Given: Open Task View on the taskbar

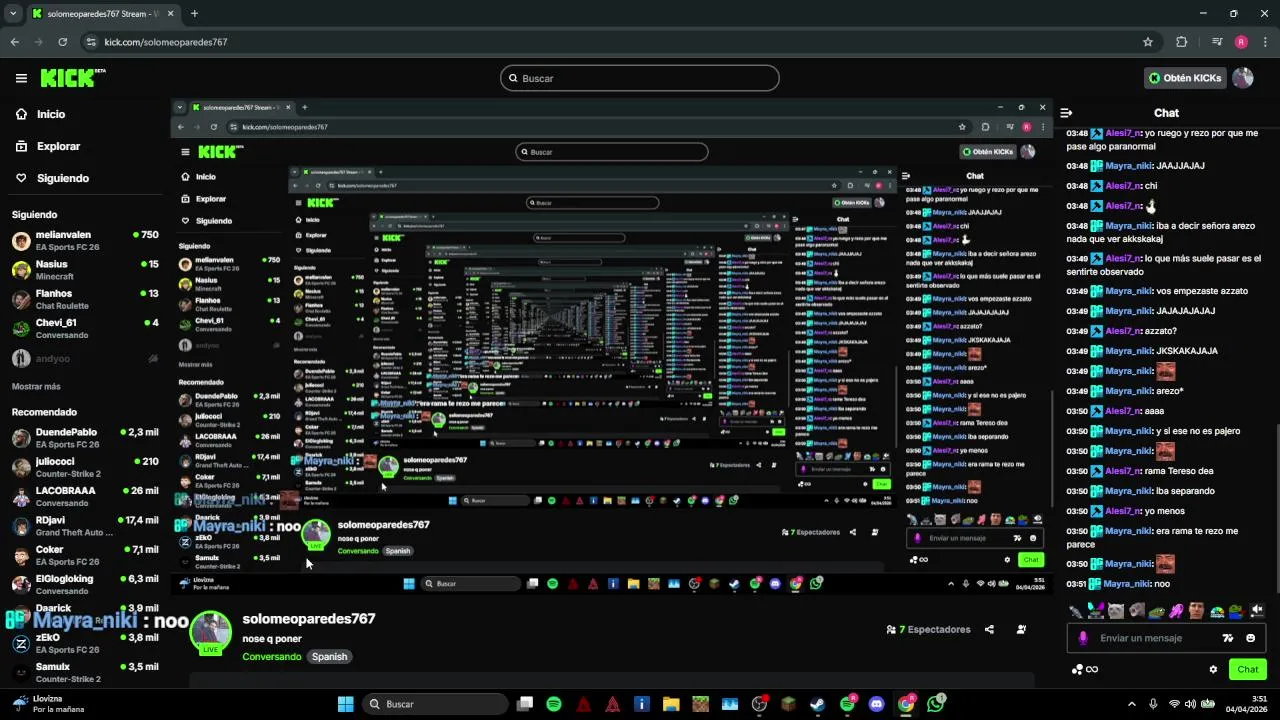Looking at the screenshot, I should coord(525,704).
